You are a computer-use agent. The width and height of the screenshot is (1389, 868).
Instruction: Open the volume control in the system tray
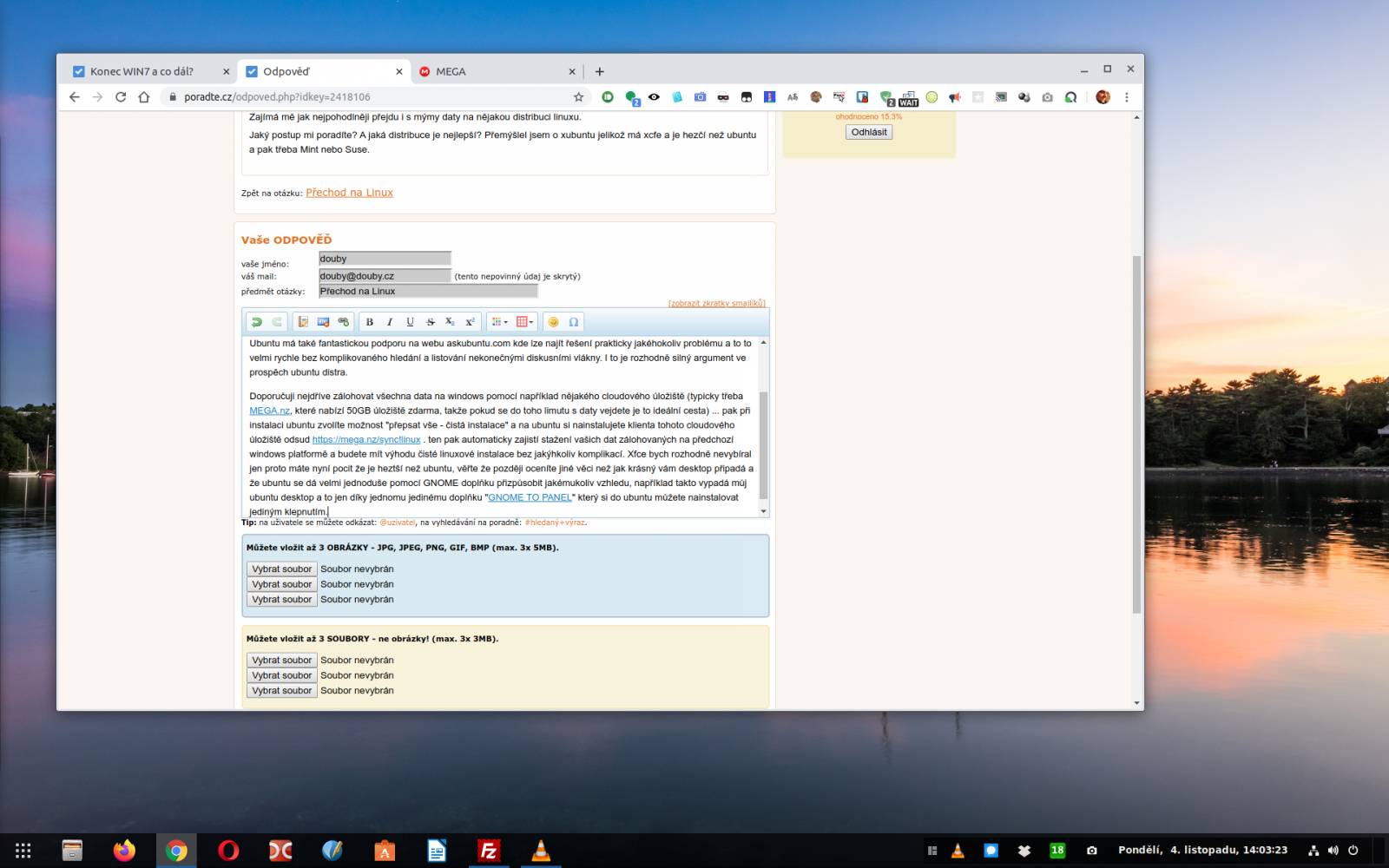point(1333,851)
